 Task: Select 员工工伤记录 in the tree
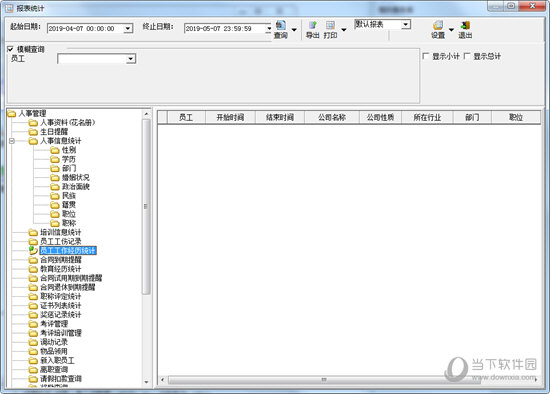click(55, 241)
